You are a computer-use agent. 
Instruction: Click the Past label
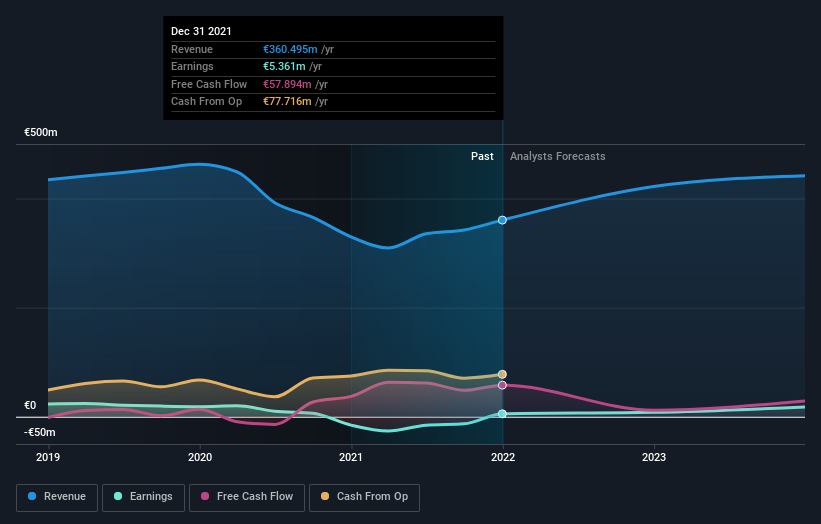(482, 156)
